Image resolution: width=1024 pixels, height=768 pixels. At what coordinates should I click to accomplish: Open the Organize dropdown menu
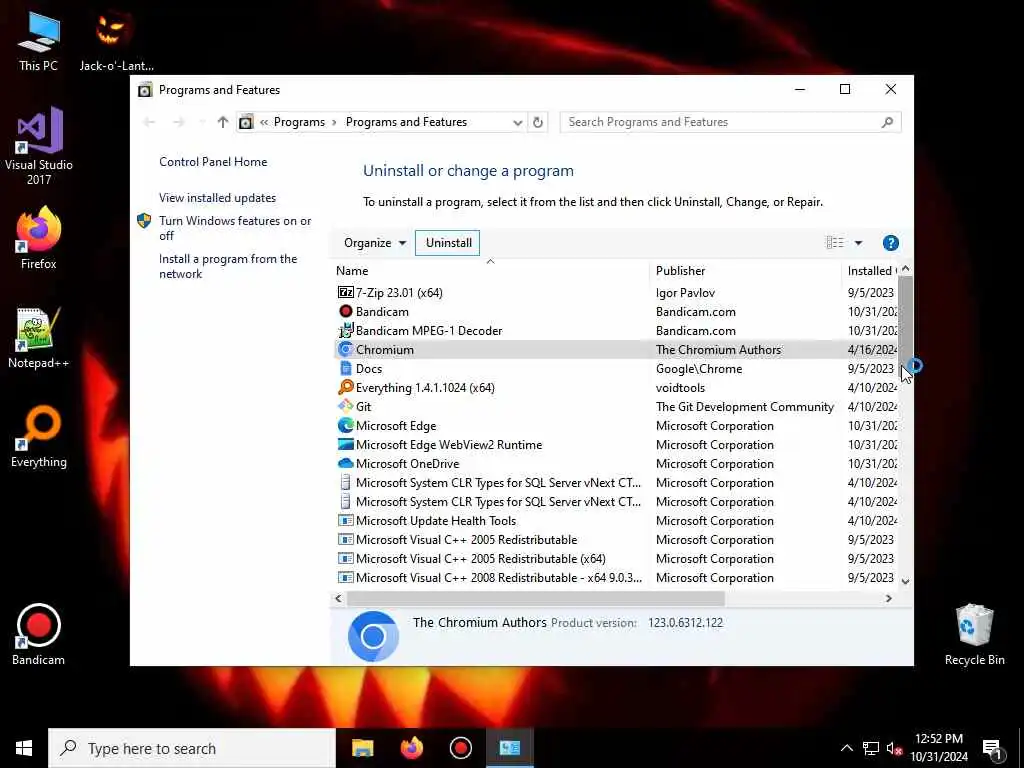pos(375,243)
